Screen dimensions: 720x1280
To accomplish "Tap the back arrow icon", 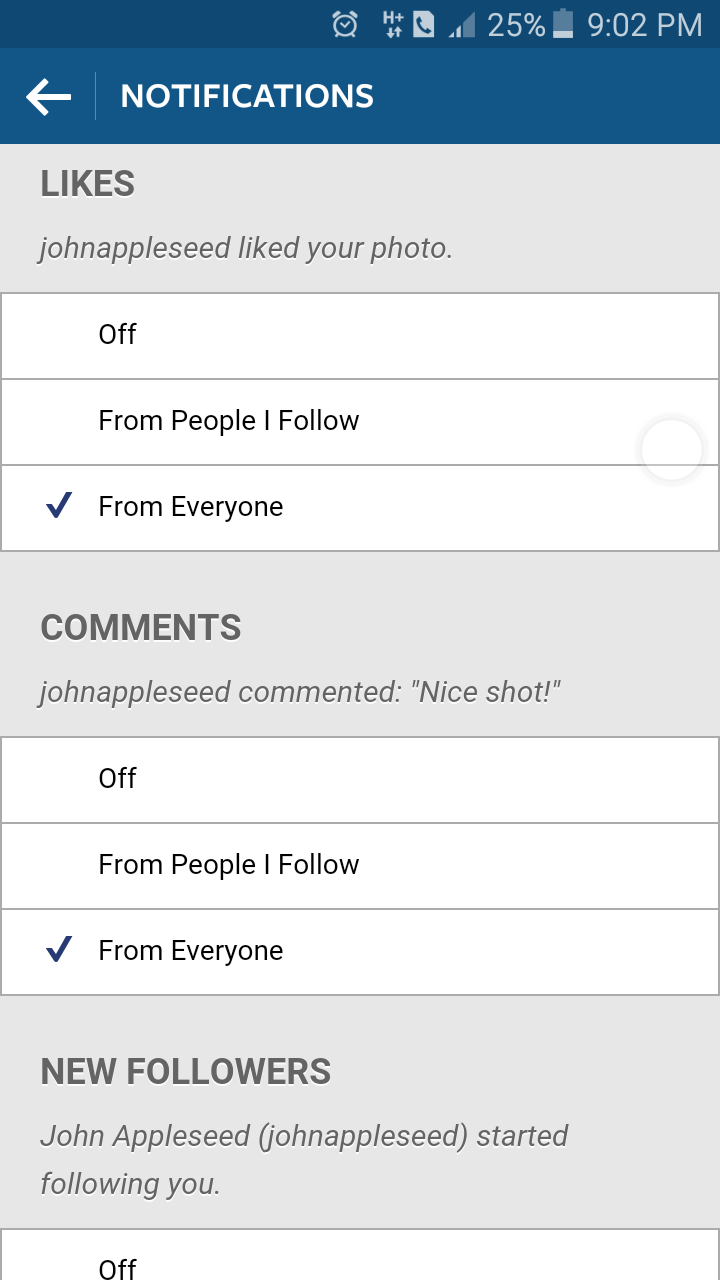I will click(x=48, y=97).
